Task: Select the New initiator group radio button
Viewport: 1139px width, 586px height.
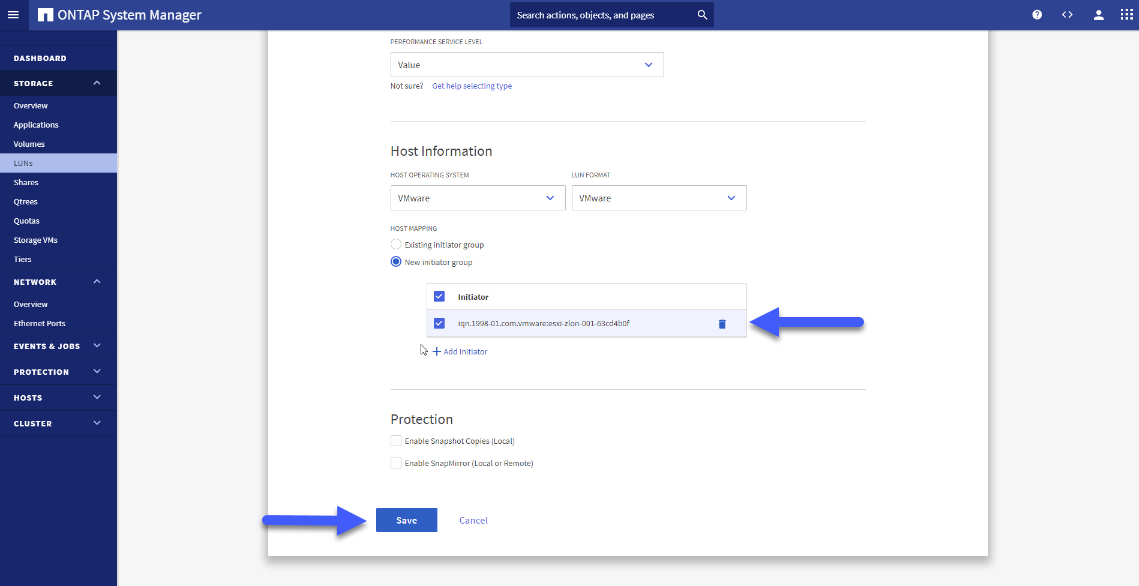Action: (x=396, y=262)
